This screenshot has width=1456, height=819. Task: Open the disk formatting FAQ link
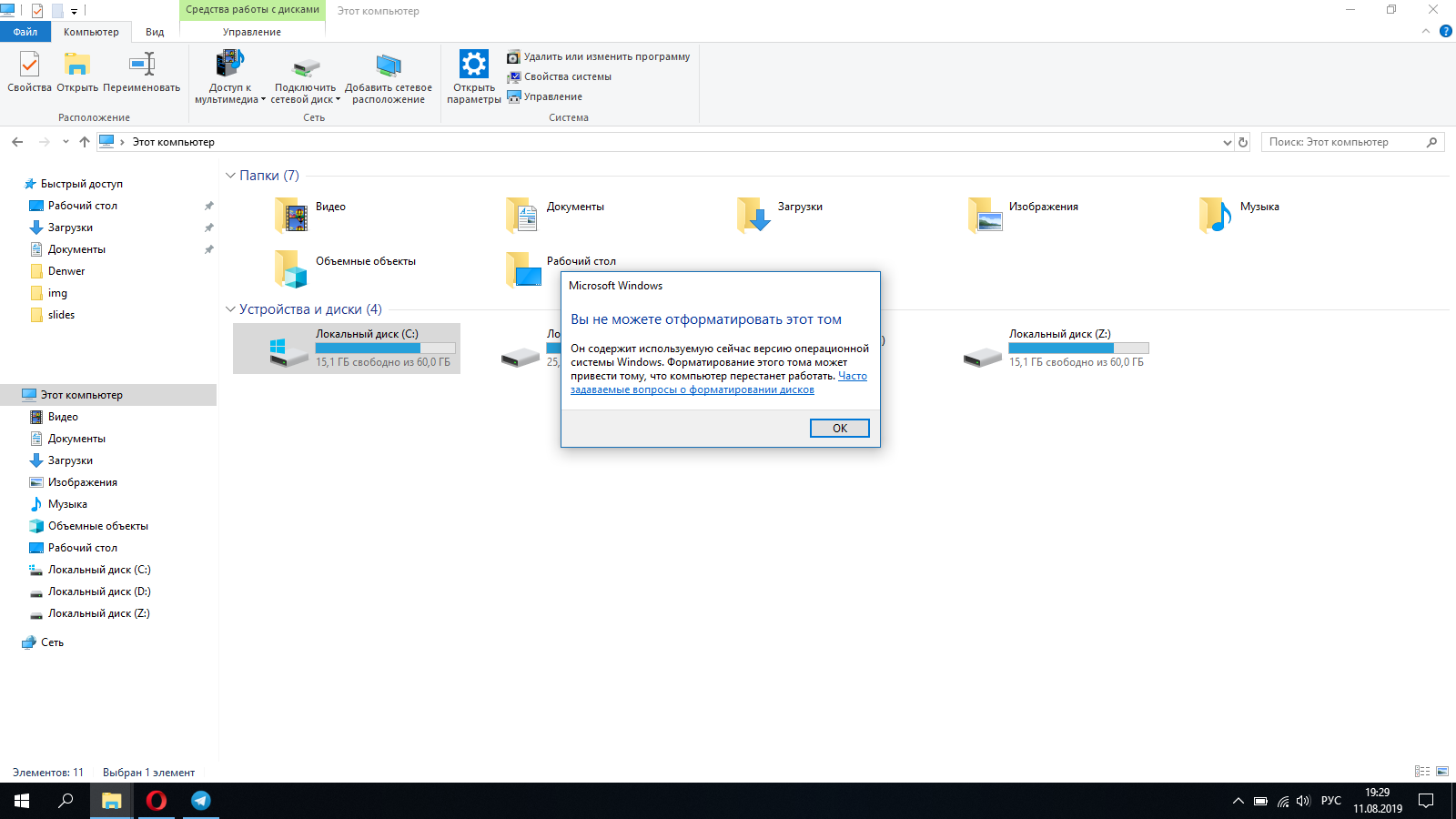pyautogui.click(x=692, y=389)
